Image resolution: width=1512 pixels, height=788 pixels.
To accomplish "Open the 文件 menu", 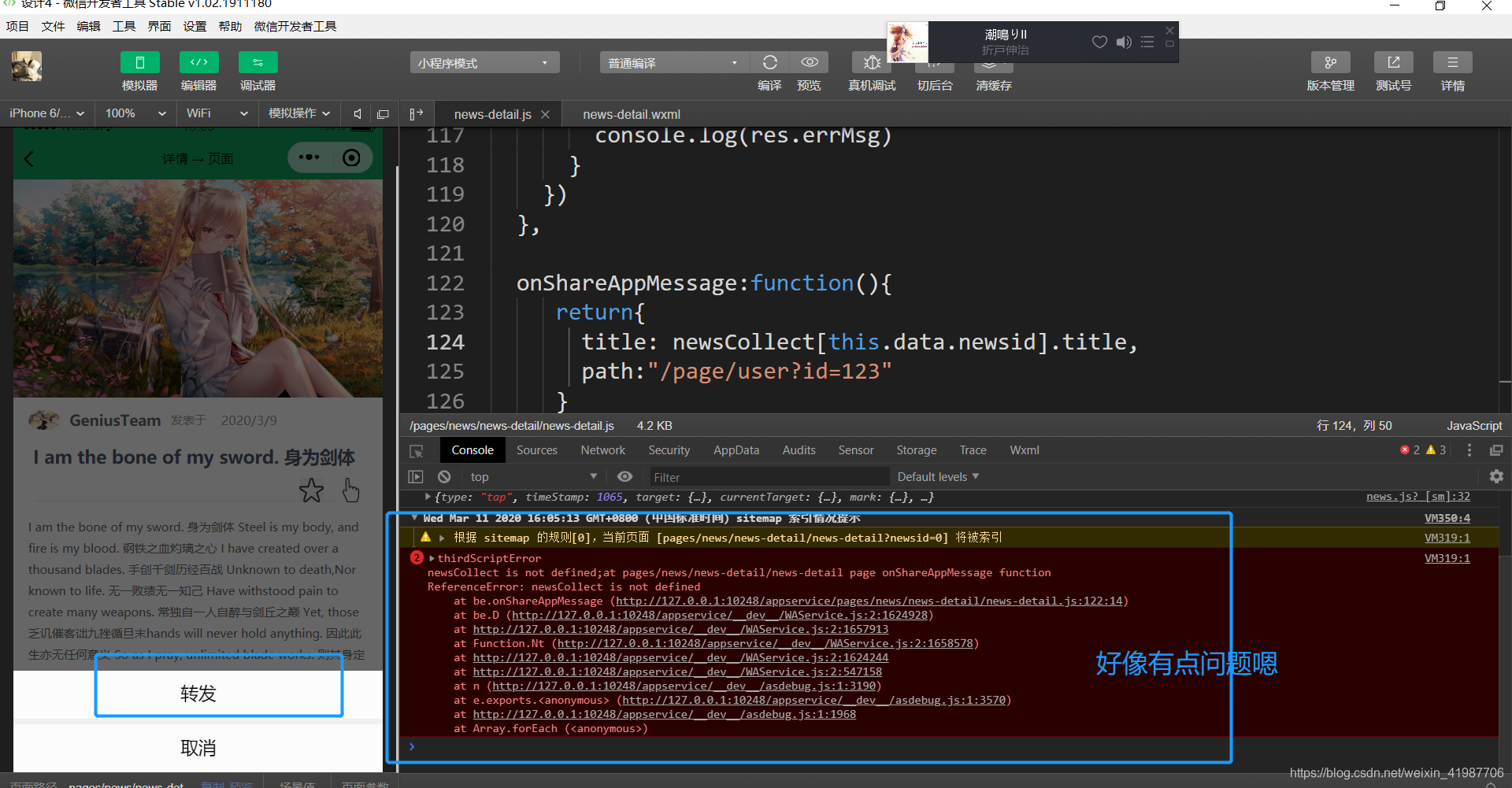I will coord(53,26).
